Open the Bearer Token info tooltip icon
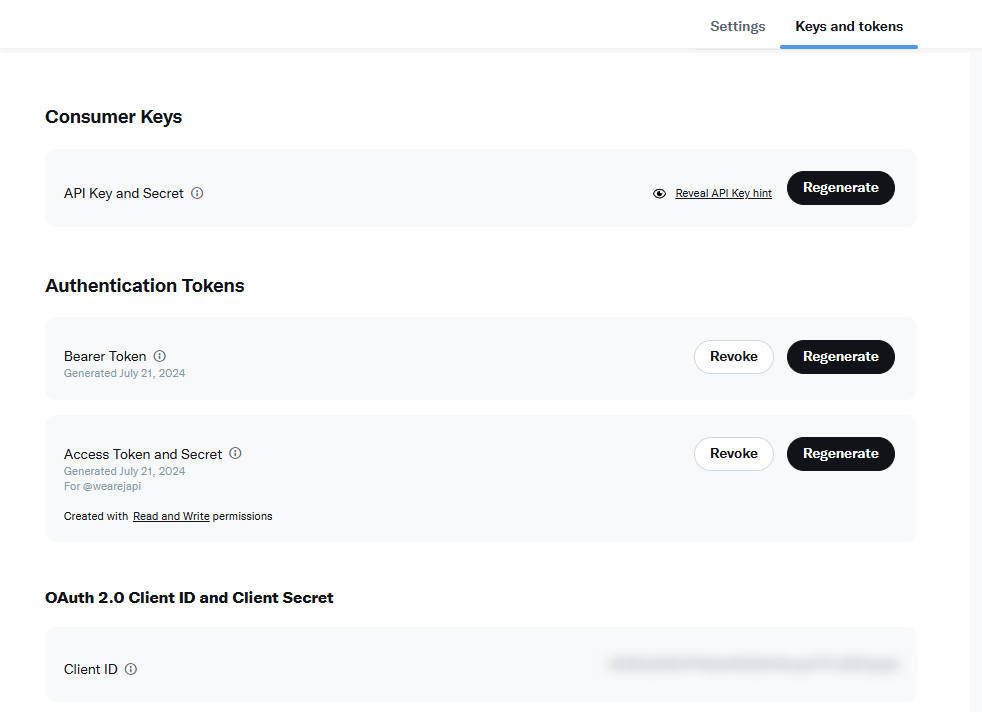 160,356
